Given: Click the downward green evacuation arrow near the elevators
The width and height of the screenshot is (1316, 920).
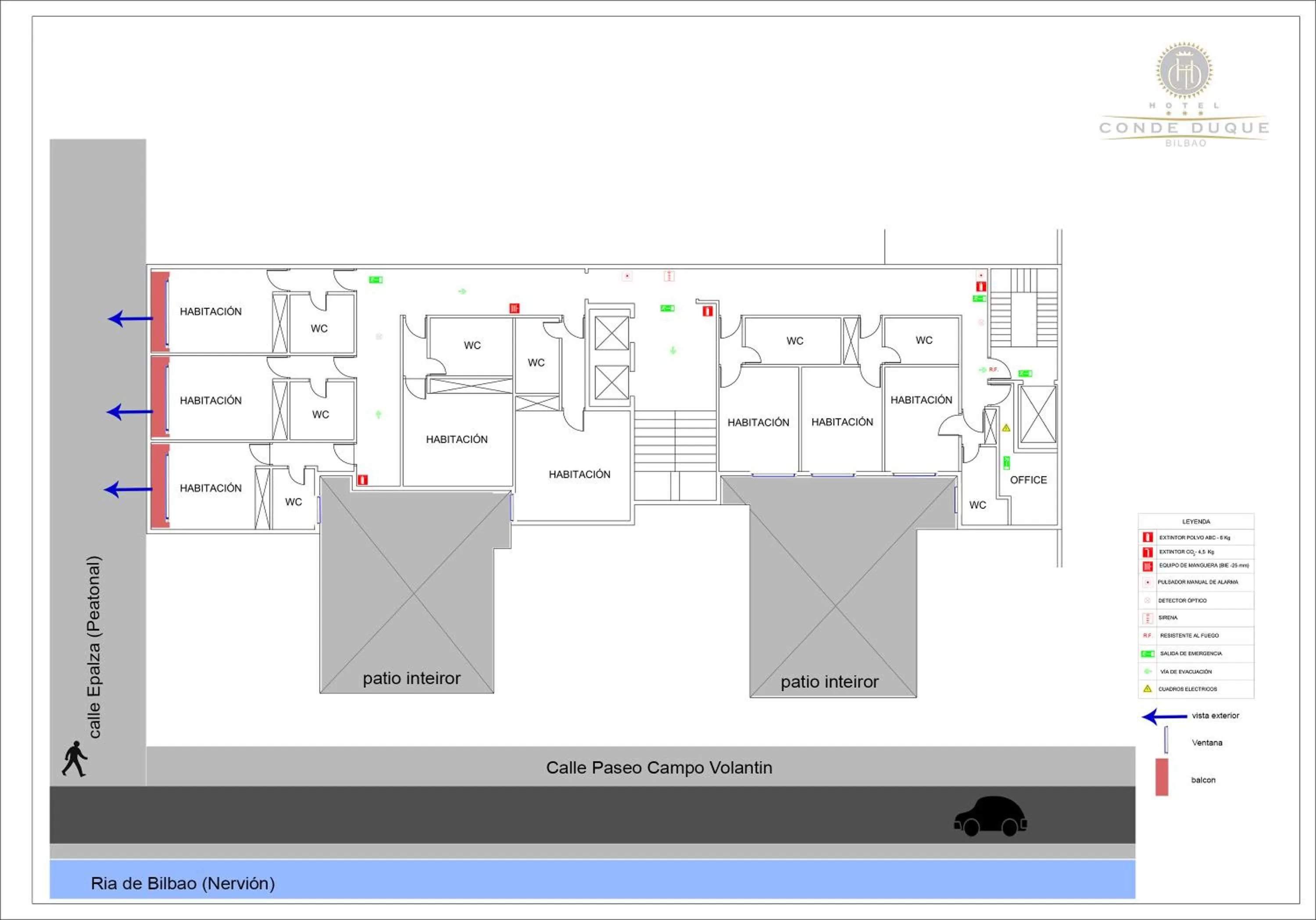Looking at the screenshot, I should tap(673, 350).
